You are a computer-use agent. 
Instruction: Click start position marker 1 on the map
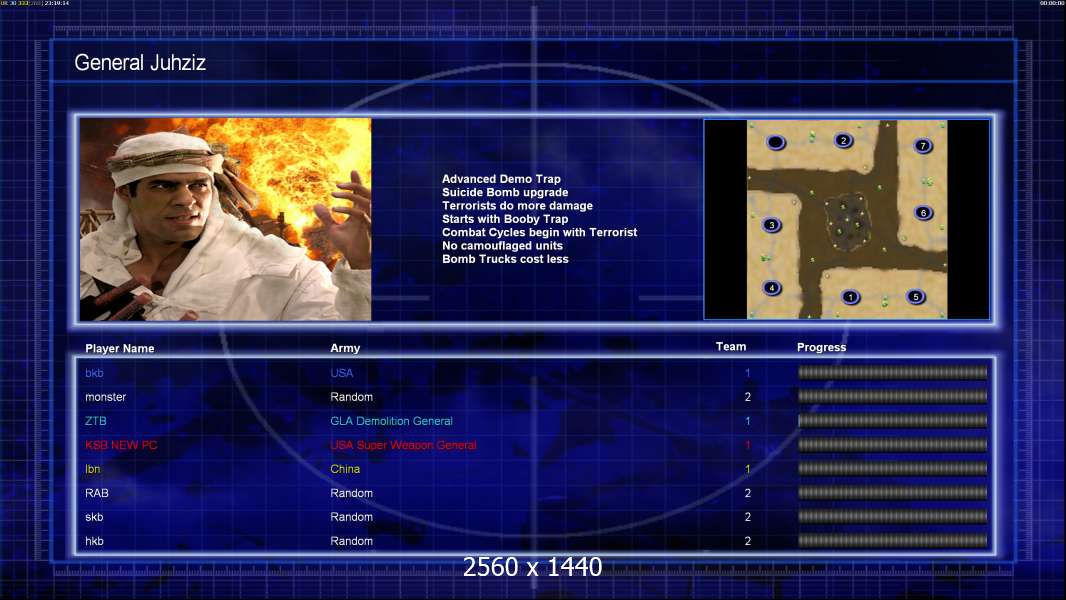click(x=850, y=297)
